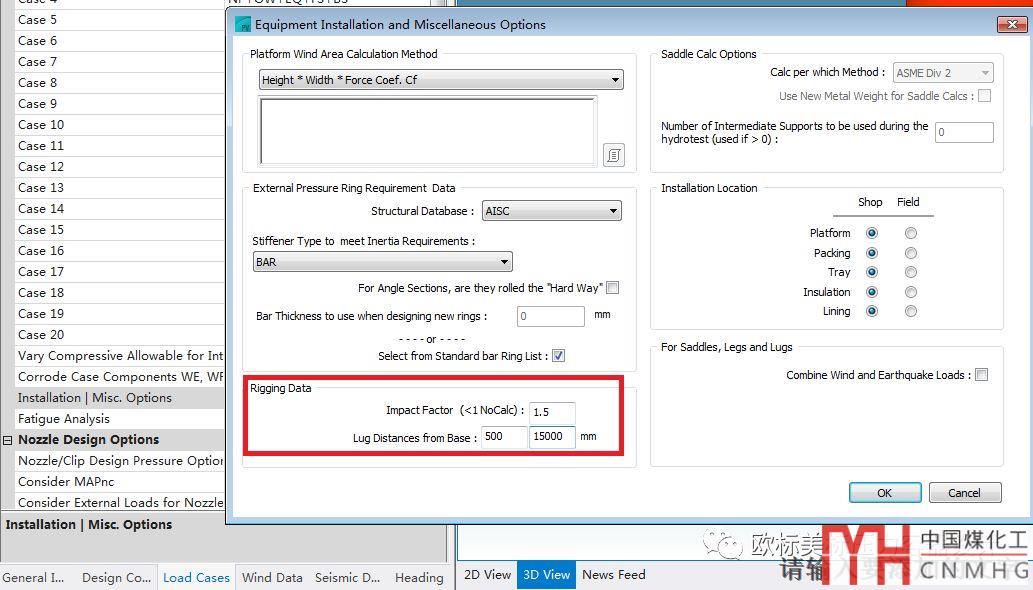Enable Combine Wind and Earthquake Loads

tap(982, 375)
